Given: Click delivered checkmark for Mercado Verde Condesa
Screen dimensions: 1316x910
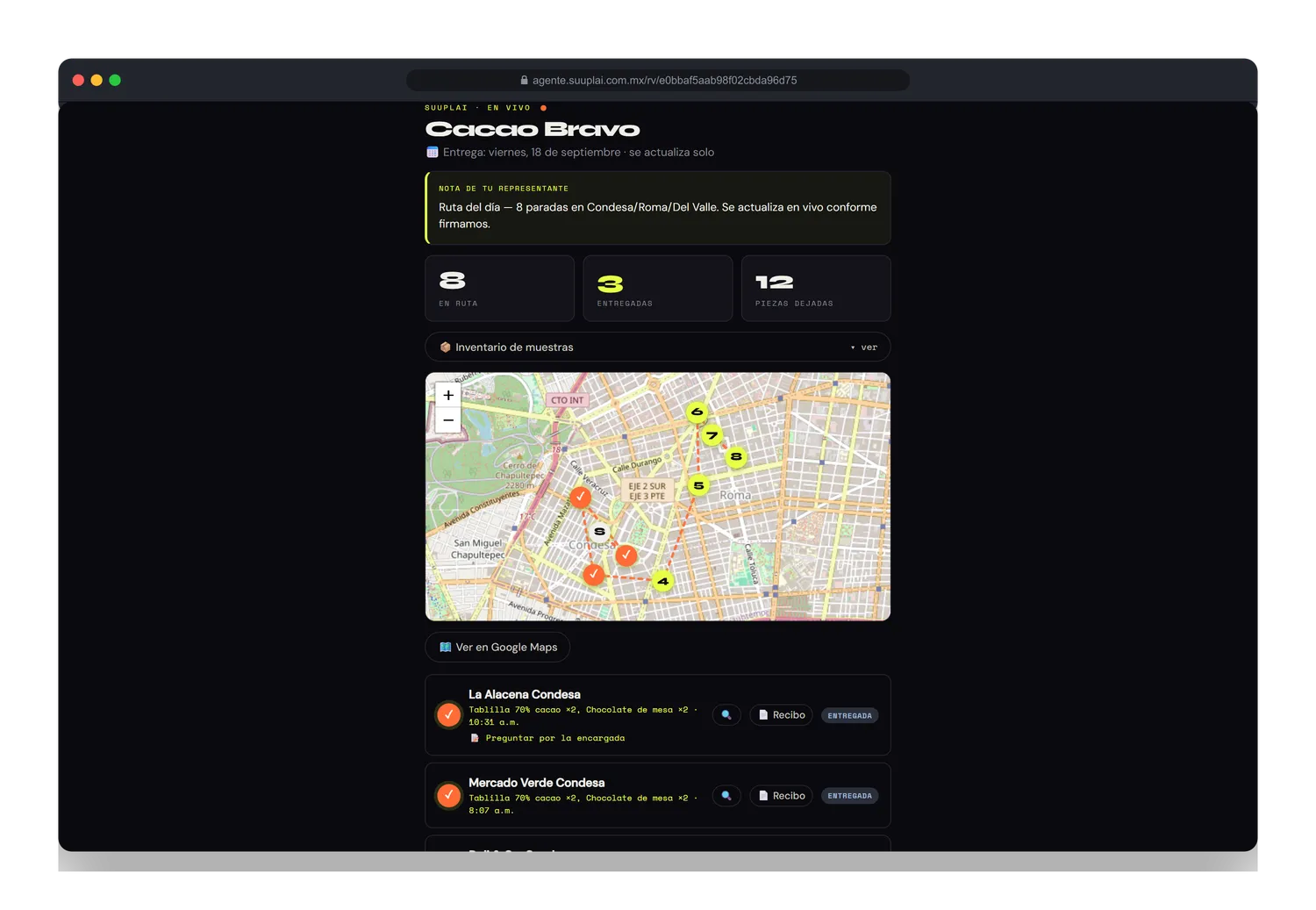Looking at the screenshot, I should [x=449, y=796].
